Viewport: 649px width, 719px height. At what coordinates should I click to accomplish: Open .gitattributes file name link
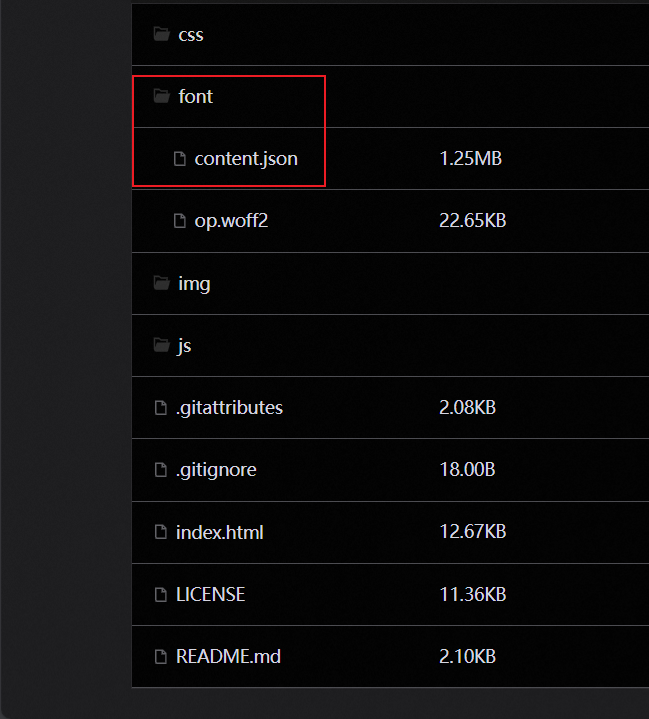pyautogui.click(x=229, y=408)
